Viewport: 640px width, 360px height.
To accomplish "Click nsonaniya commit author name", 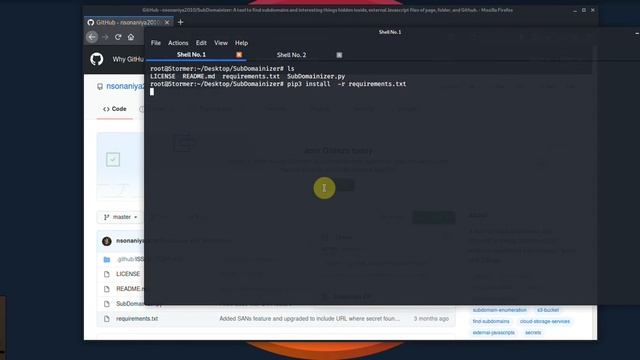I will [x=130, y=241].
